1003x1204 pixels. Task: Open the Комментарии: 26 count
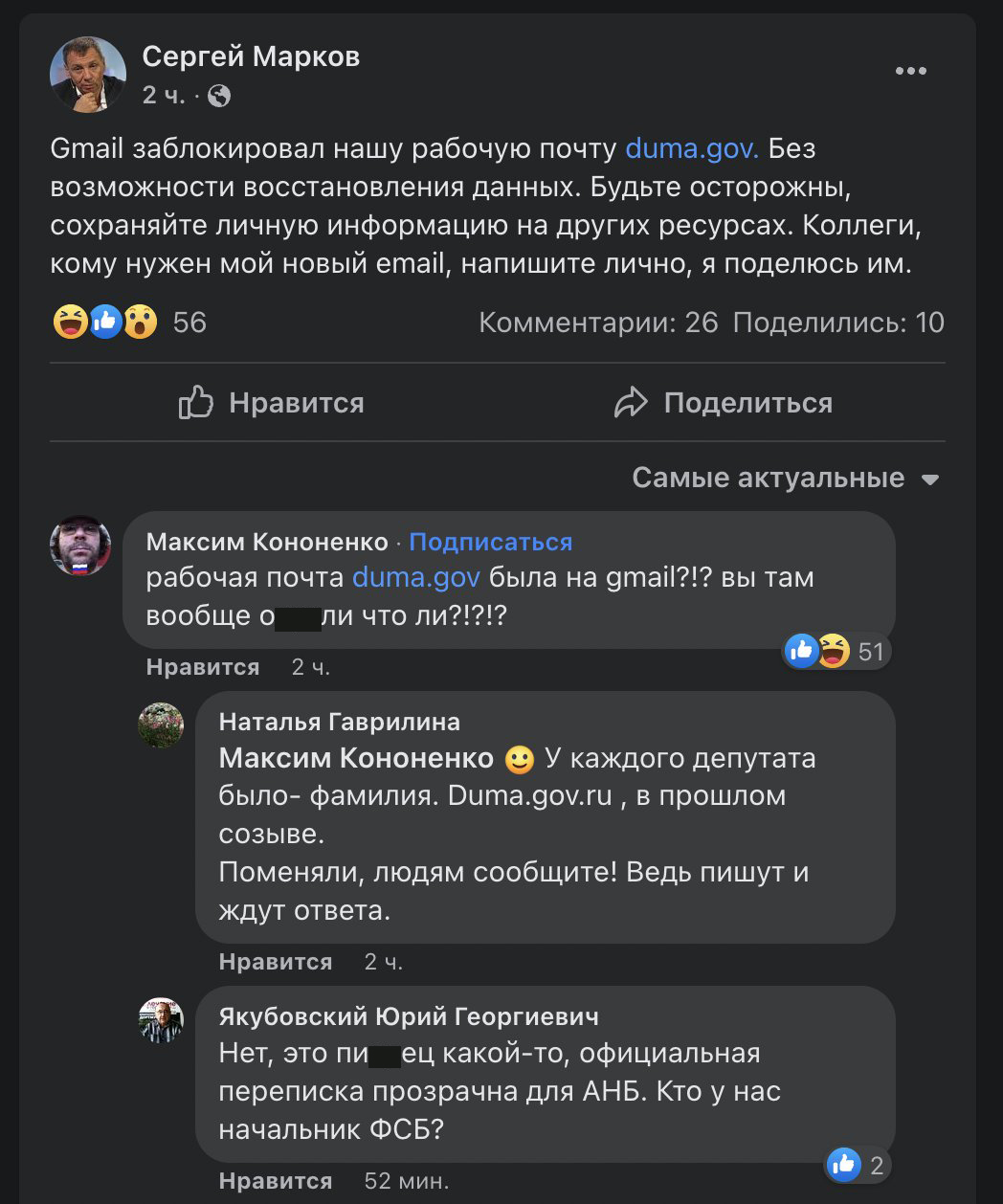point(598,323)
